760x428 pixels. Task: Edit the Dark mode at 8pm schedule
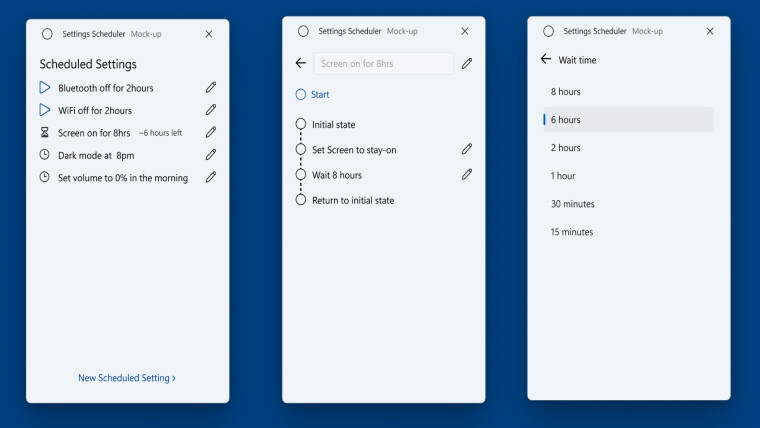211,155
